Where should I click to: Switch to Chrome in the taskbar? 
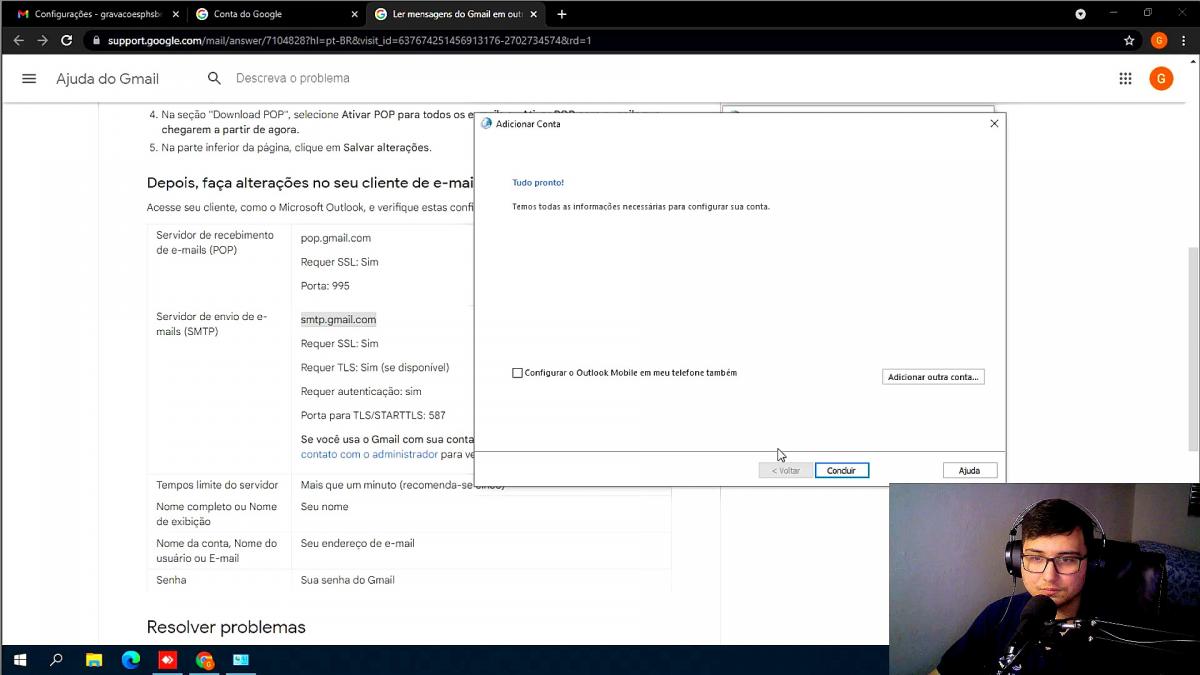click(x=204, y=660)
